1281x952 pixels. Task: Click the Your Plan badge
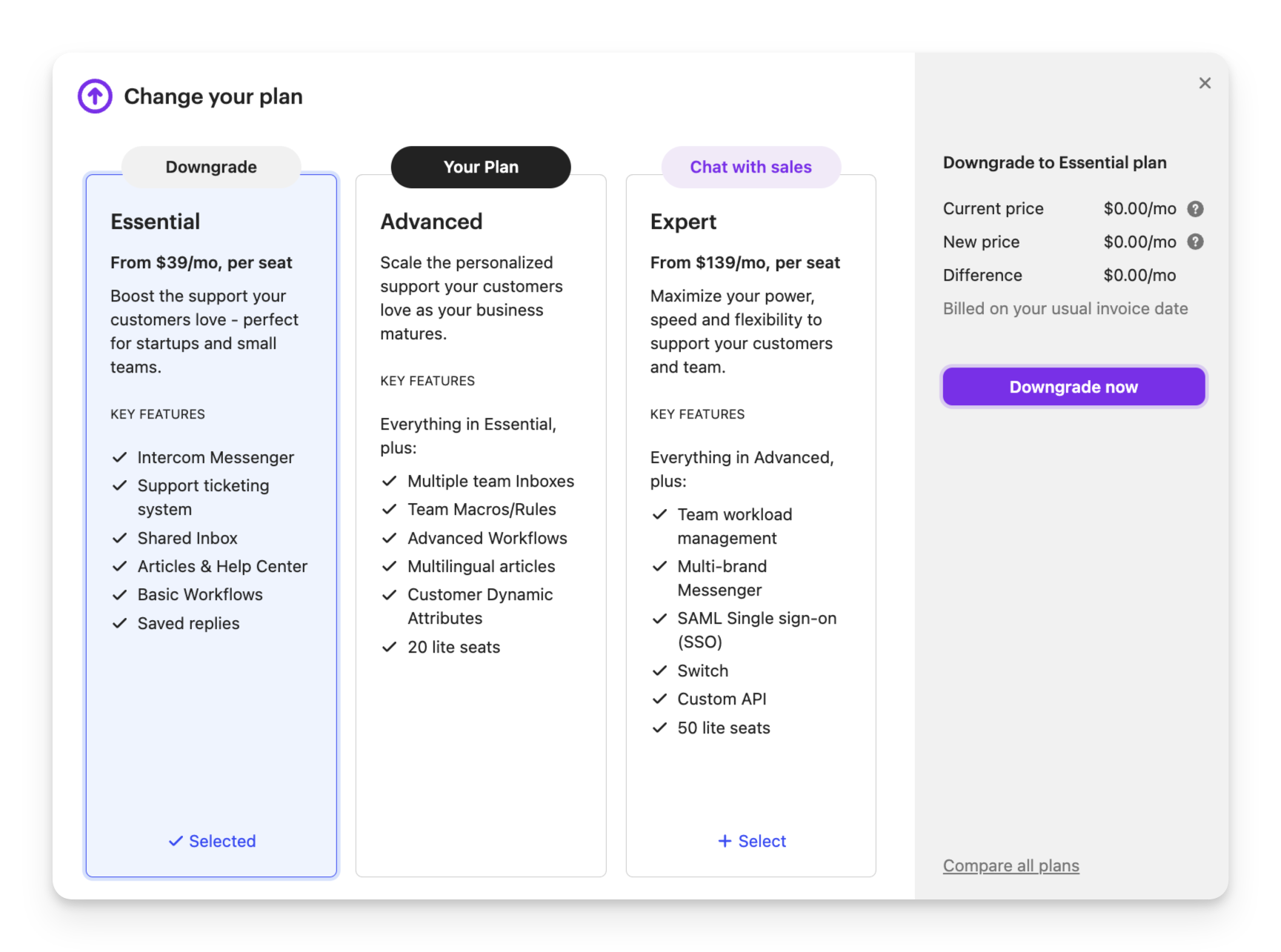pyautogui.click(x=481, y=167)
